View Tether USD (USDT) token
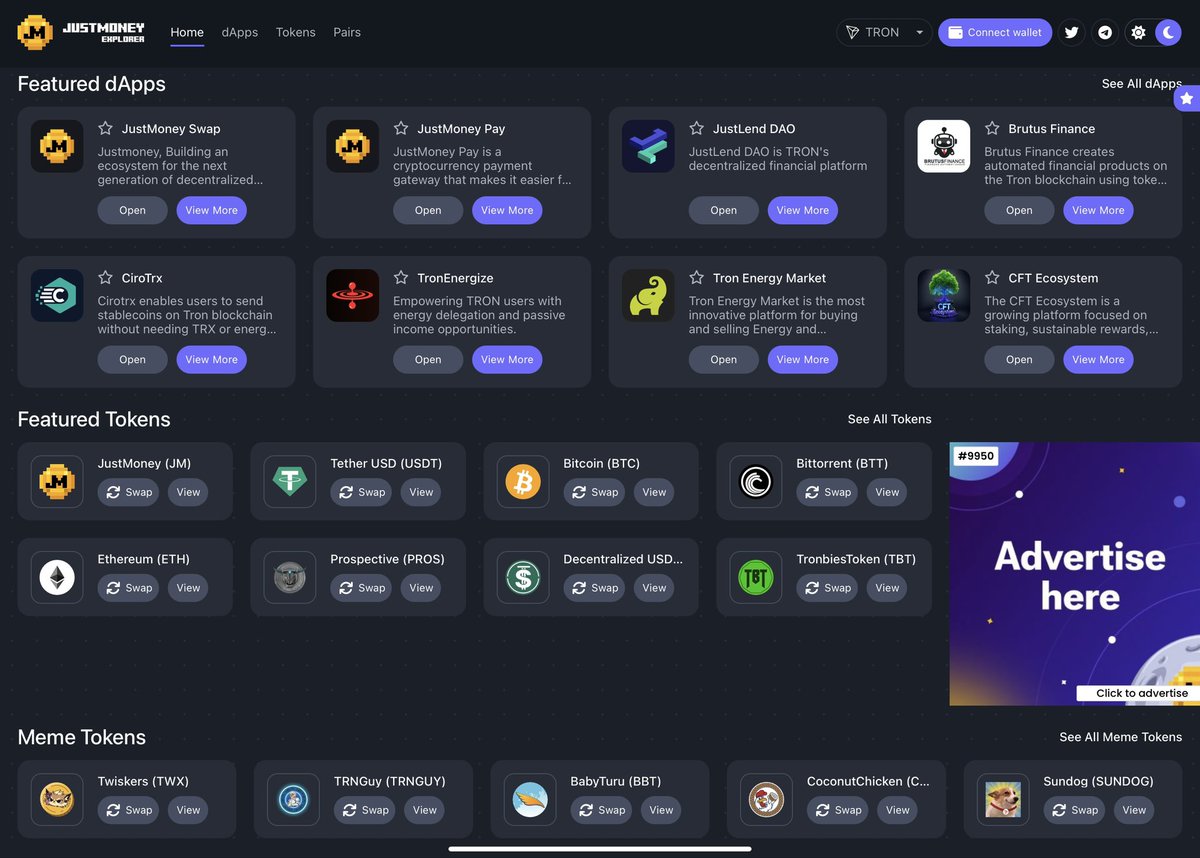Viewport: 1200px width, 858px height. coord(421,492)
